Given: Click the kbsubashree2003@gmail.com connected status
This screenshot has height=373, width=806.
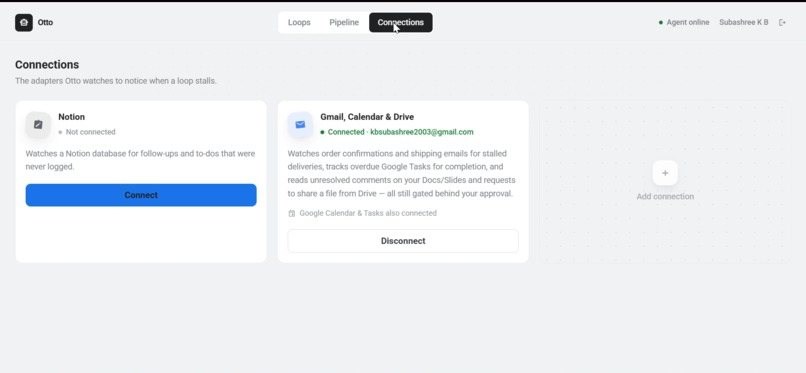Looking at the screenshot, I should click(400, 132).
